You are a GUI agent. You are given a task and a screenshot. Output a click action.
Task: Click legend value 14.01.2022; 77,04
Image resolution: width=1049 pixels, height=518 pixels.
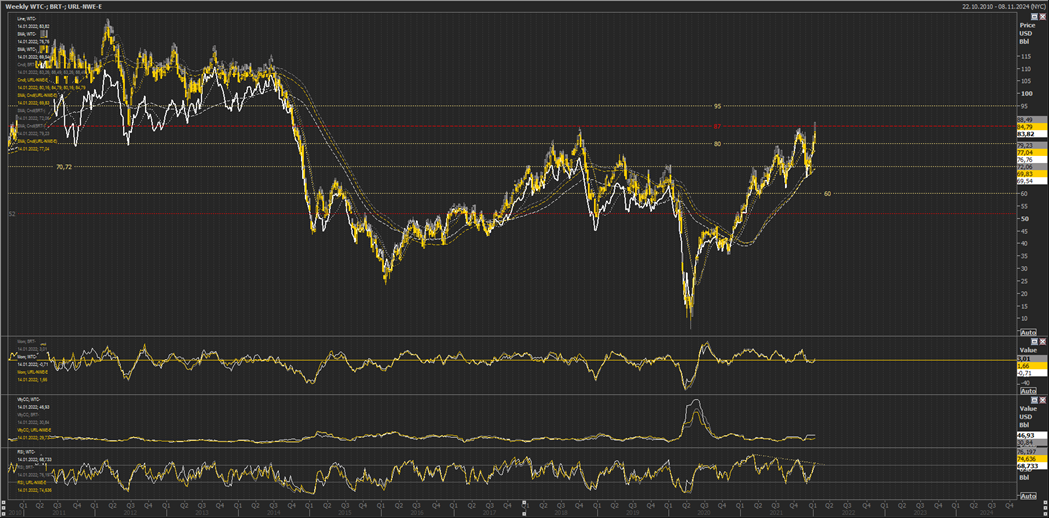[x=33, y=149]
